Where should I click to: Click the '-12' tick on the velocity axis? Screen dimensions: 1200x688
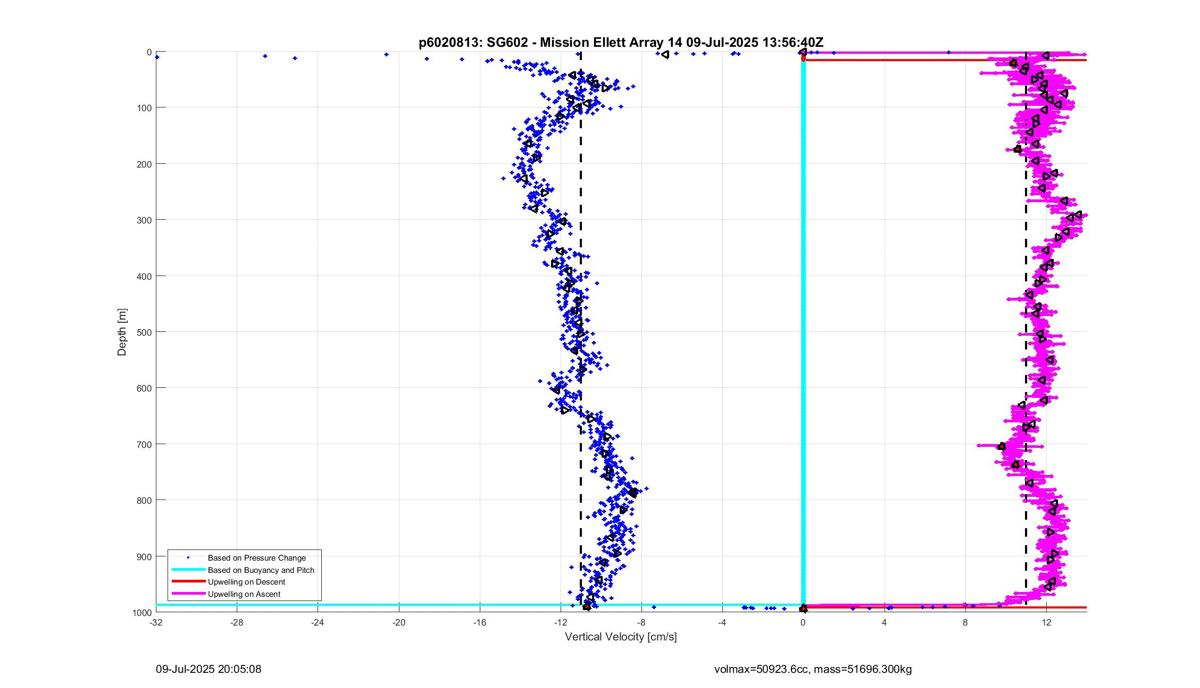coord(561,623)
